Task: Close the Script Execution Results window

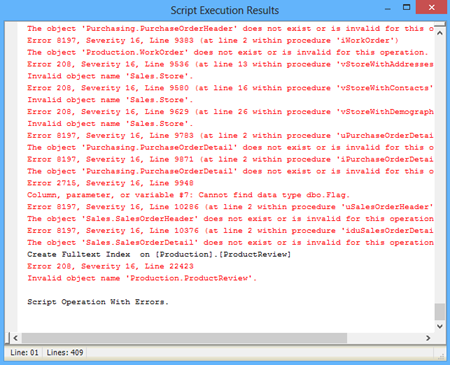Action: click(x=431, y=7)
